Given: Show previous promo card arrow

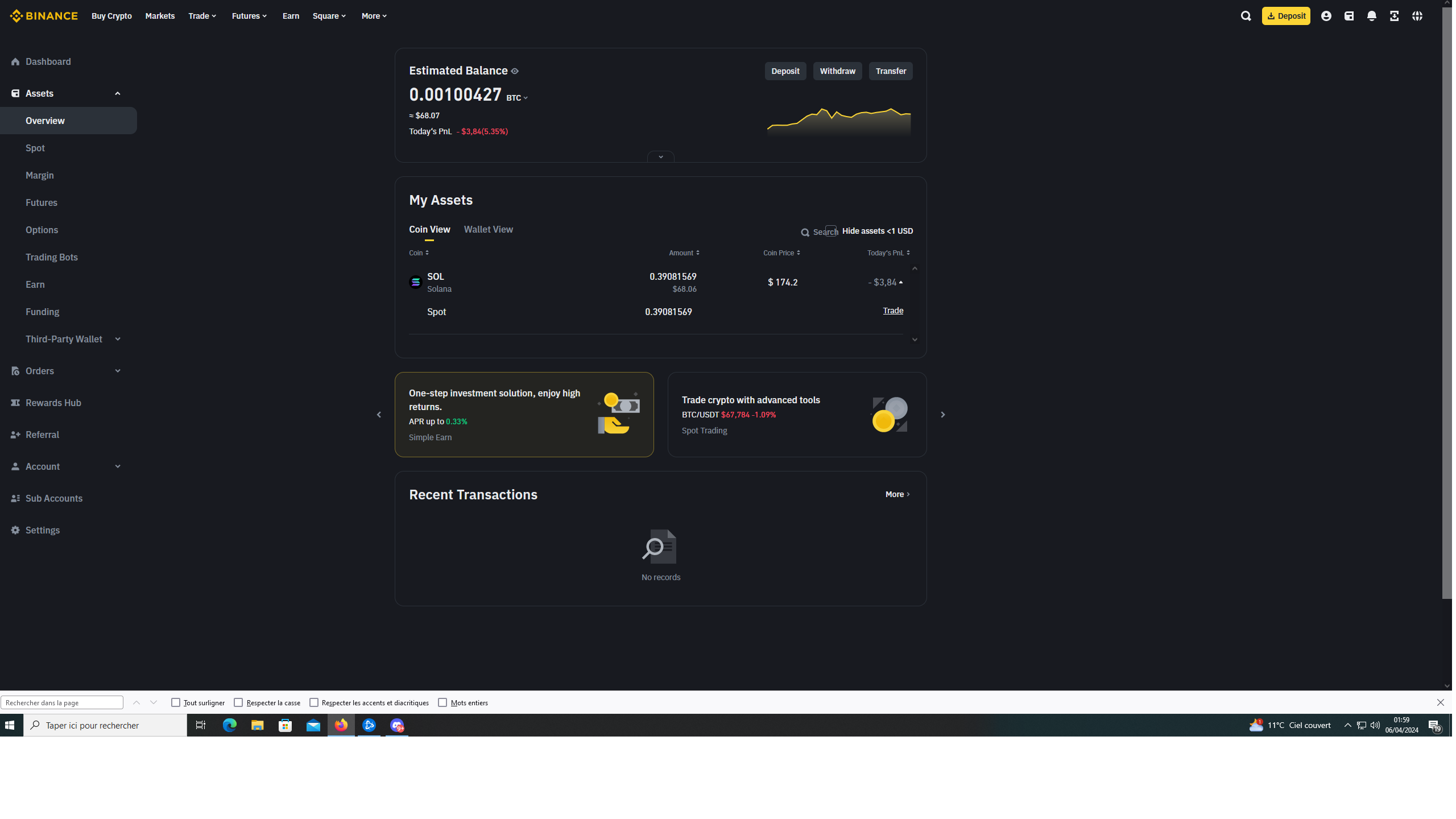Looking at the screenshot, I should point(379,415).
